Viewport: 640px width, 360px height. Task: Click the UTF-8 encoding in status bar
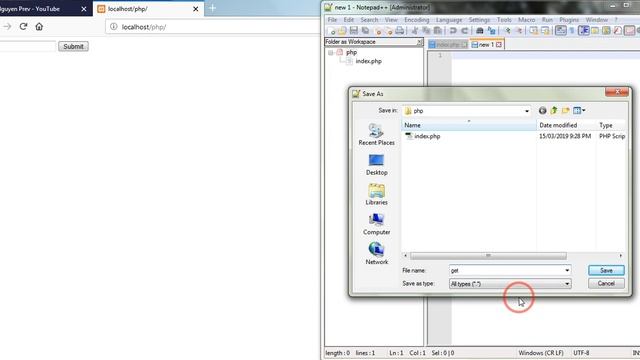(x=581, y=353)
